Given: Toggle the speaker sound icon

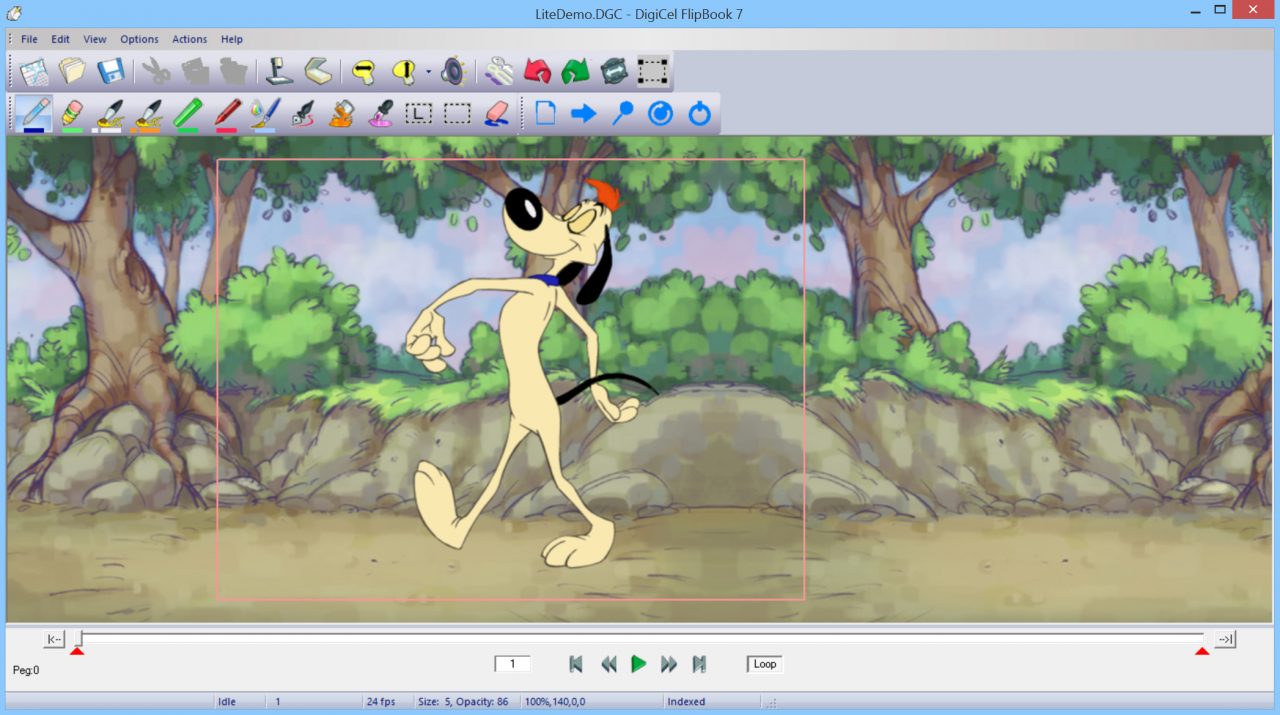Looking at the screenshot, I should coord(453,71).
